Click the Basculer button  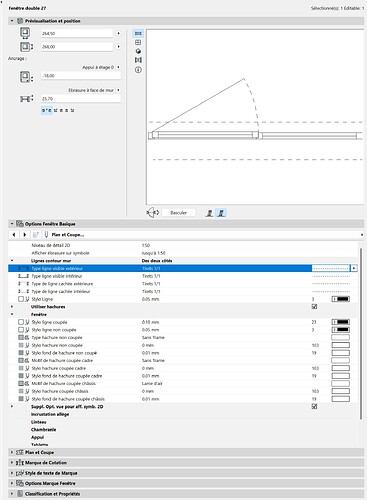pos(178,213)
